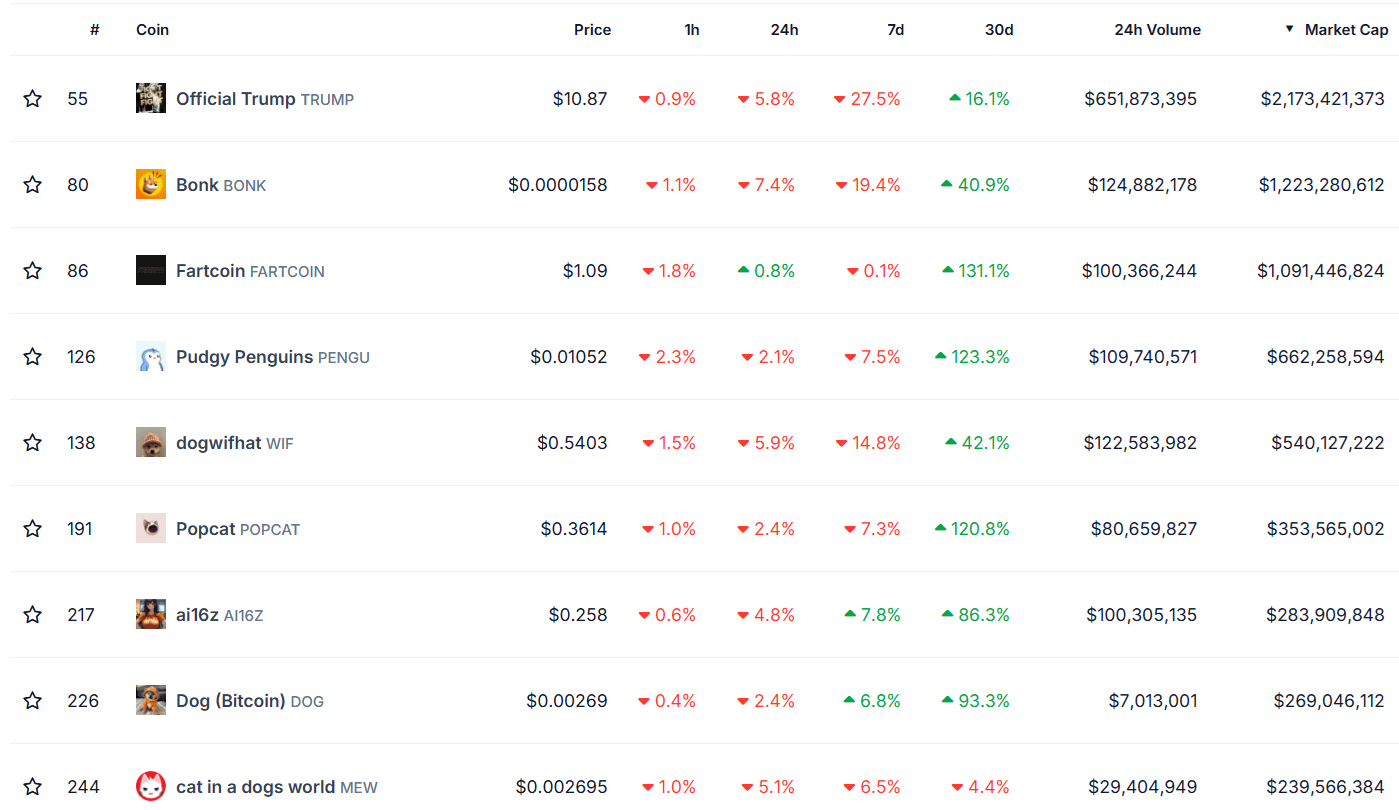This screenshot has width=1399, height=810.
Task: Open the Pudgy Penguins coin page
Action: click(244, 357)
